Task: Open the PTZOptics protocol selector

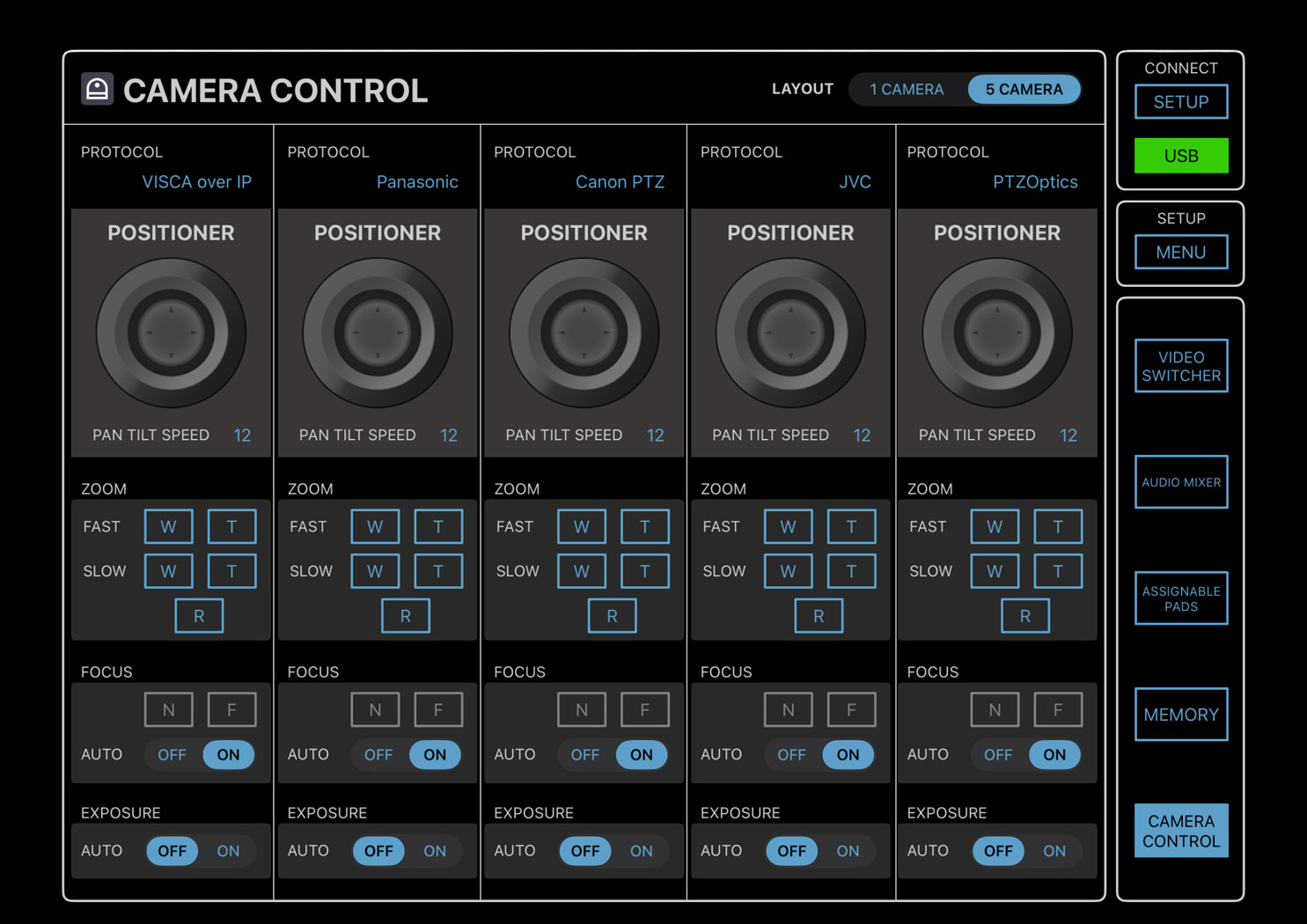Action: 1035,182
